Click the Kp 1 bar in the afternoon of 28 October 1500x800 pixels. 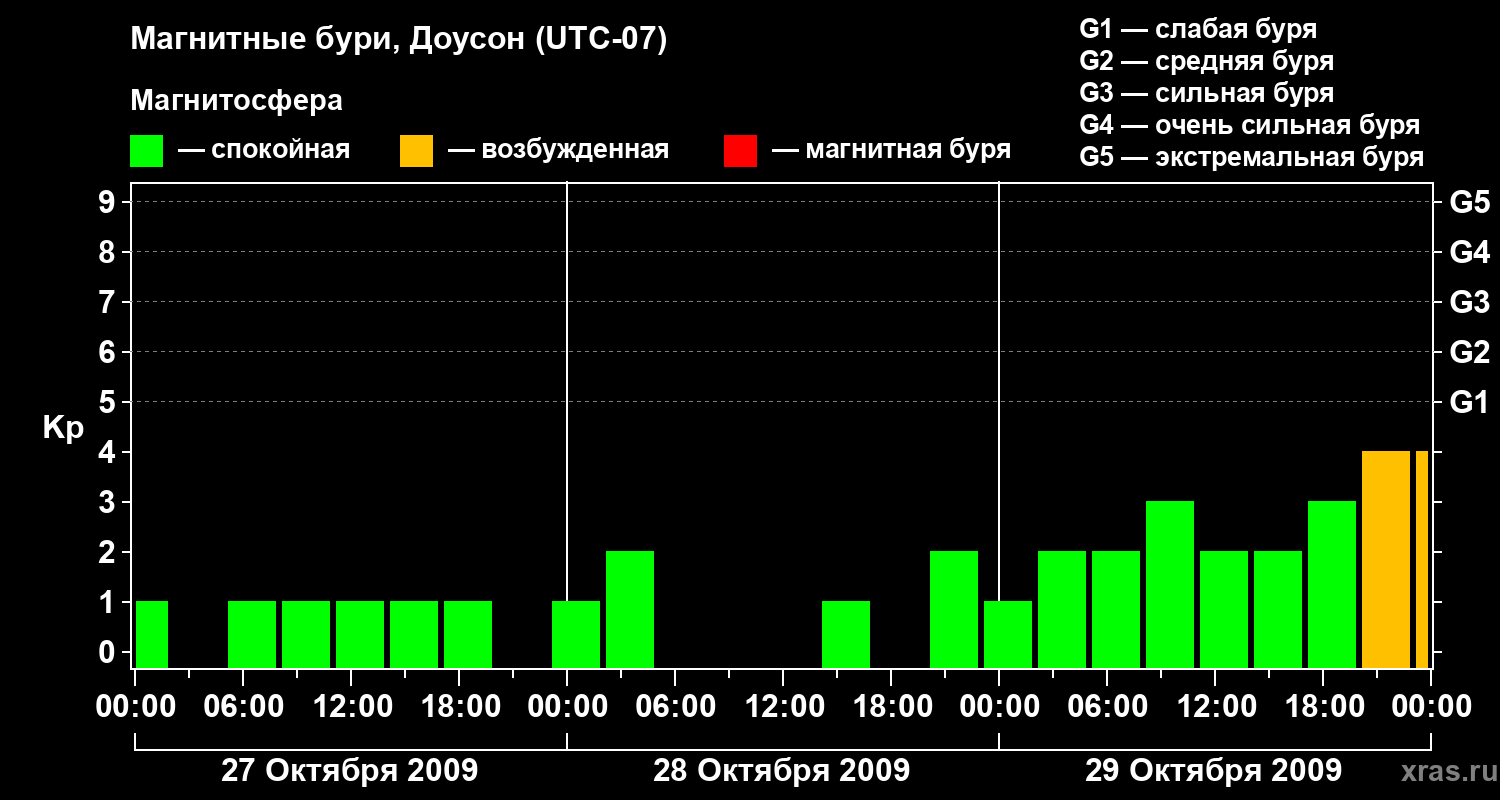(x=846, y=635)
